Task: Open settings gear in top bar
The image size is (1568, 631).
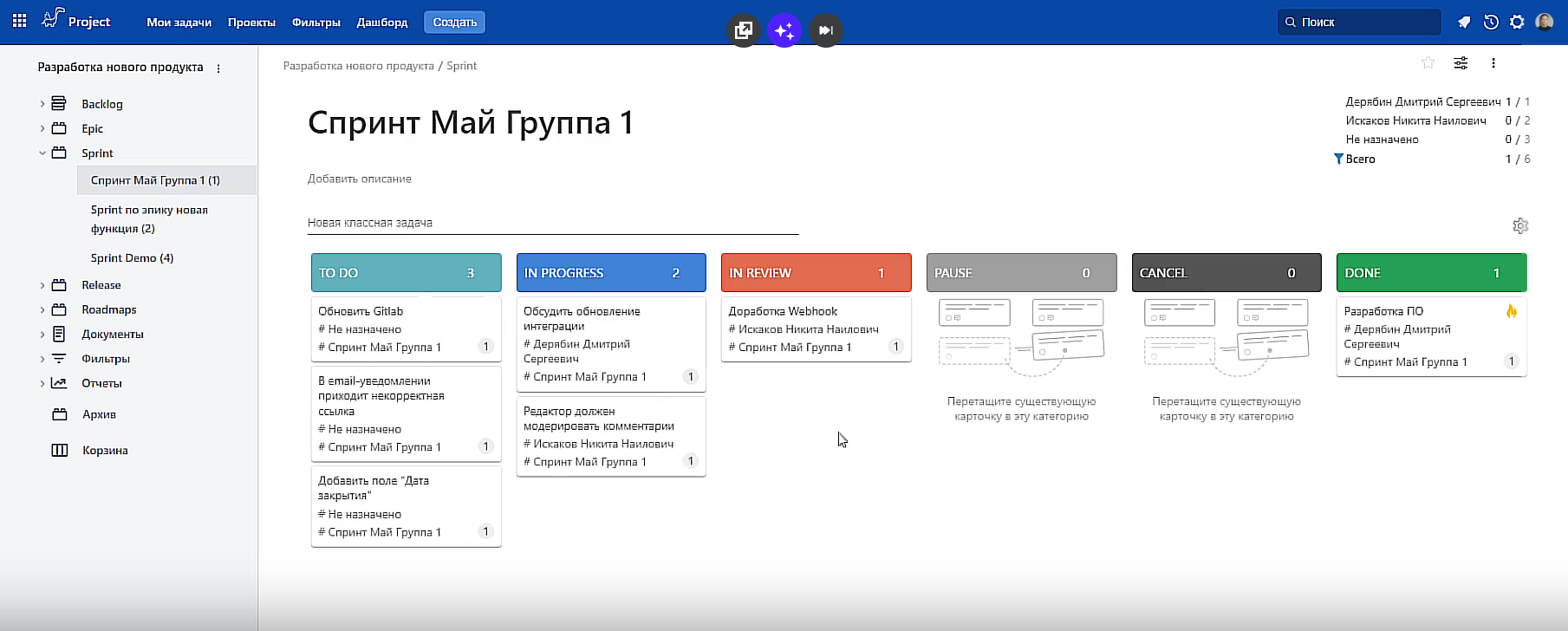Action: tap(1517, 23)
